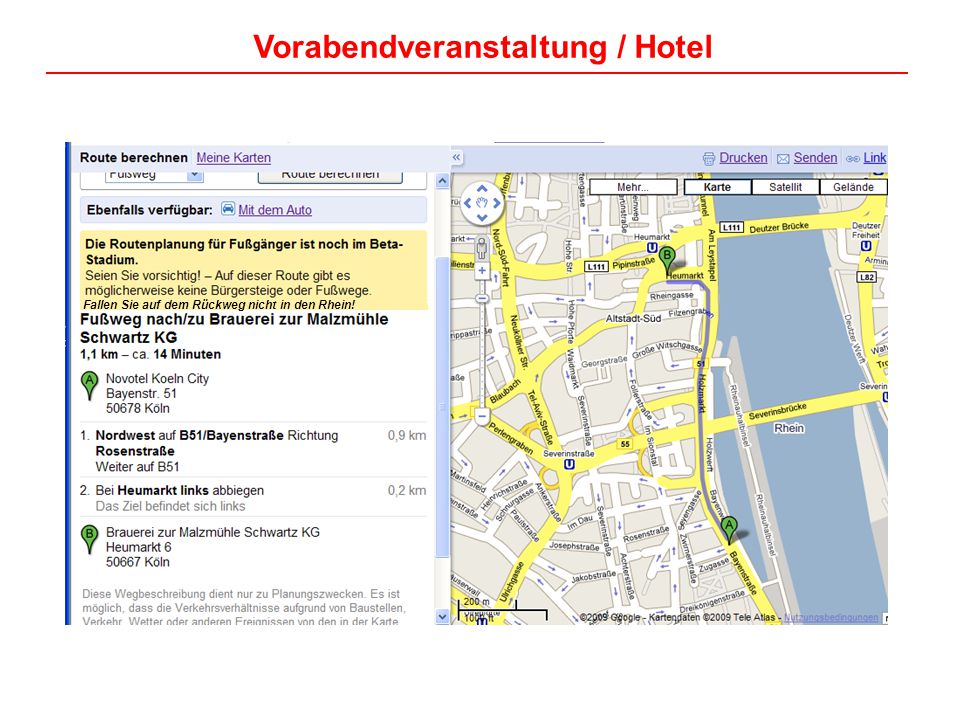
Task: Open the Mit dem Auto link
Action: [275, 210]
